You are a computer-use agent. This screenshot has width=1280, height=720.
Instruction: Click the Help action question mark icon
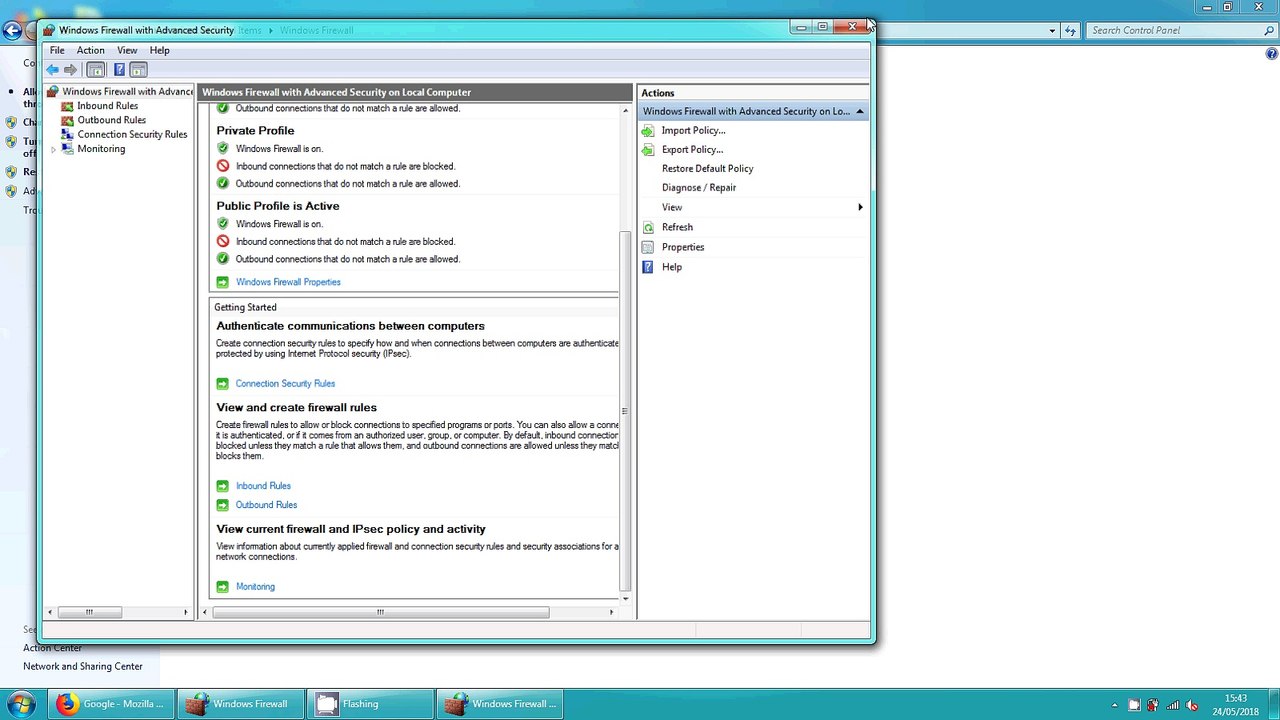pos(648,267)
